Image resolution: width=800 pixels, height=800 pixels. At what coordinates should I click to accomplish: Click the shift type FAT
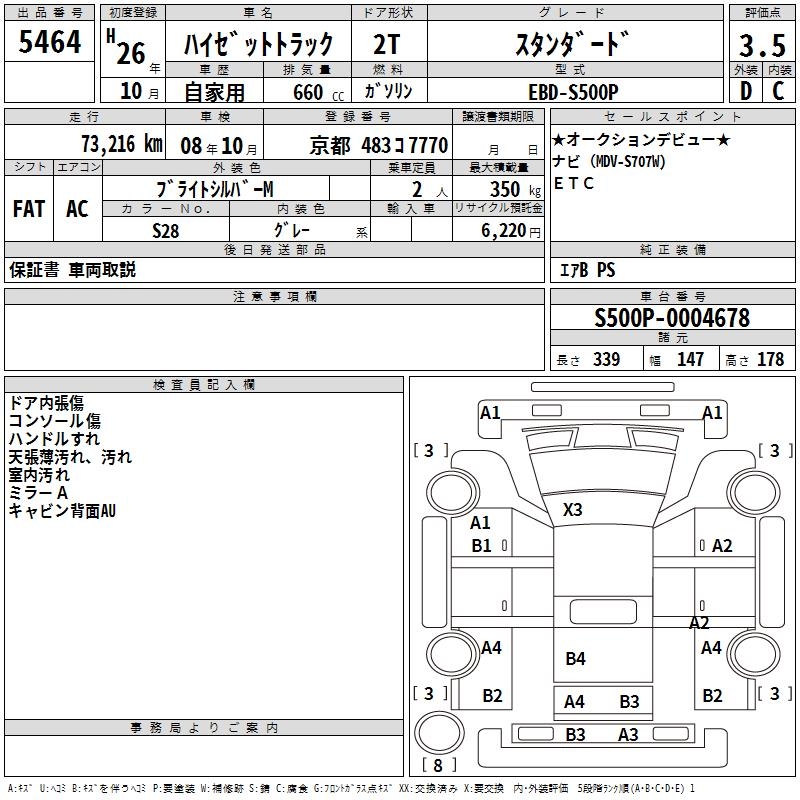(29, 209)
